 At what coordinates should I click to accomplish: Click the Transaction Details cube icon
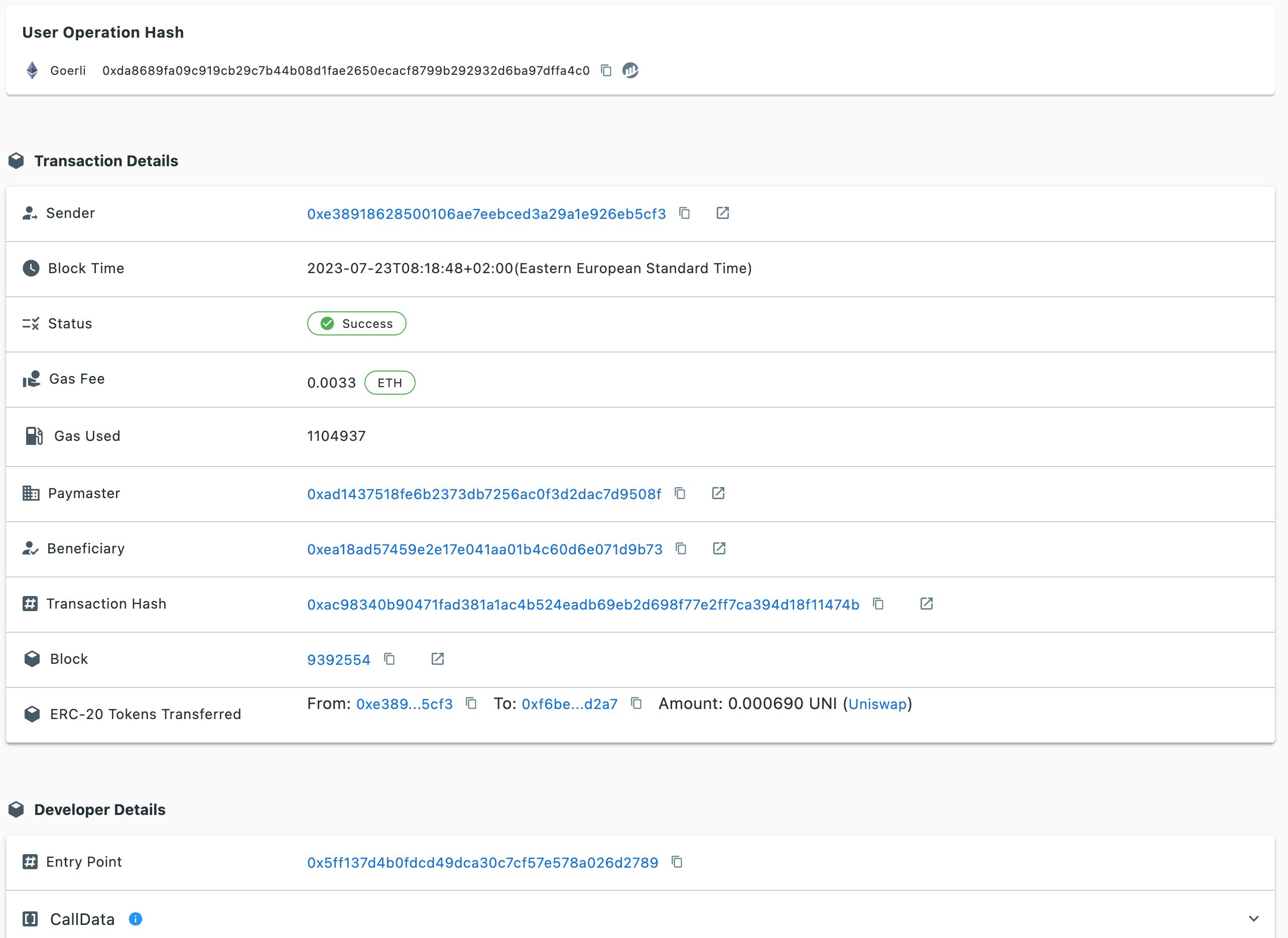pos(17,161)
